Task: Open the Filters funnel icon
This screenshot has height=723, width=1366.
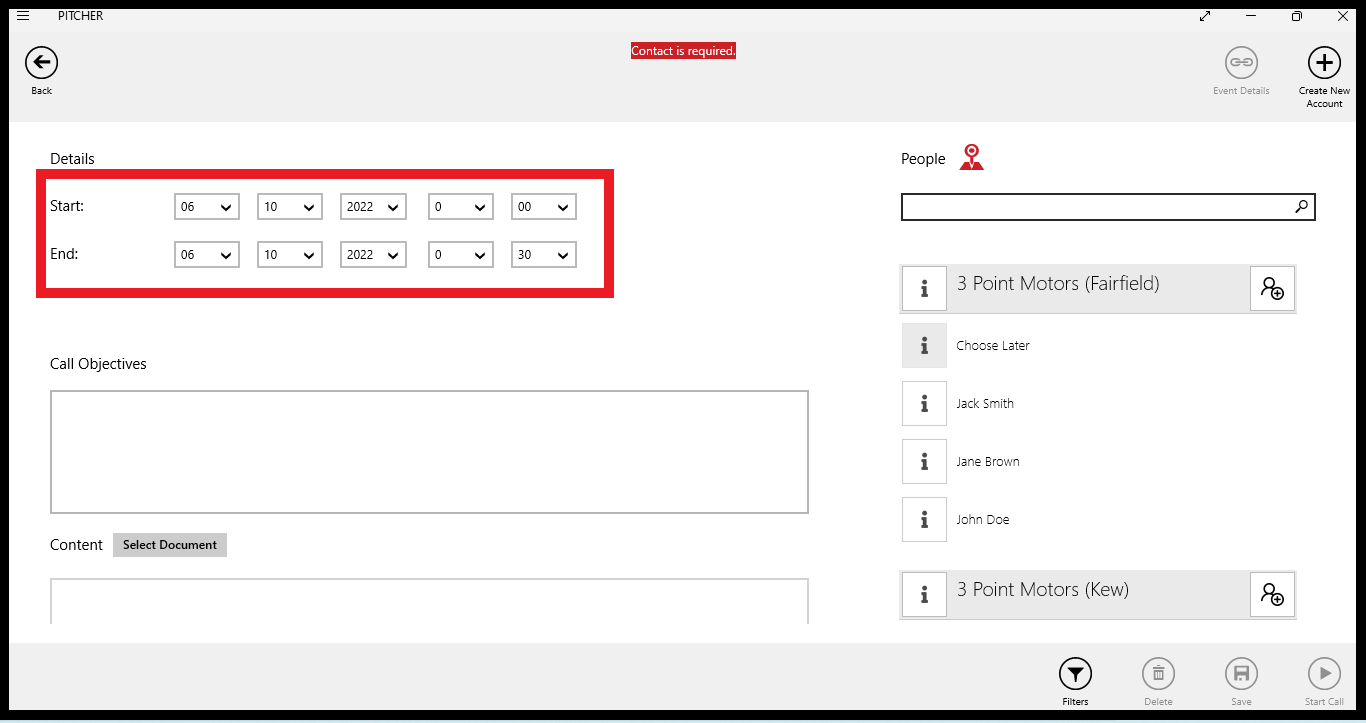Action: tap(1075, 674)
